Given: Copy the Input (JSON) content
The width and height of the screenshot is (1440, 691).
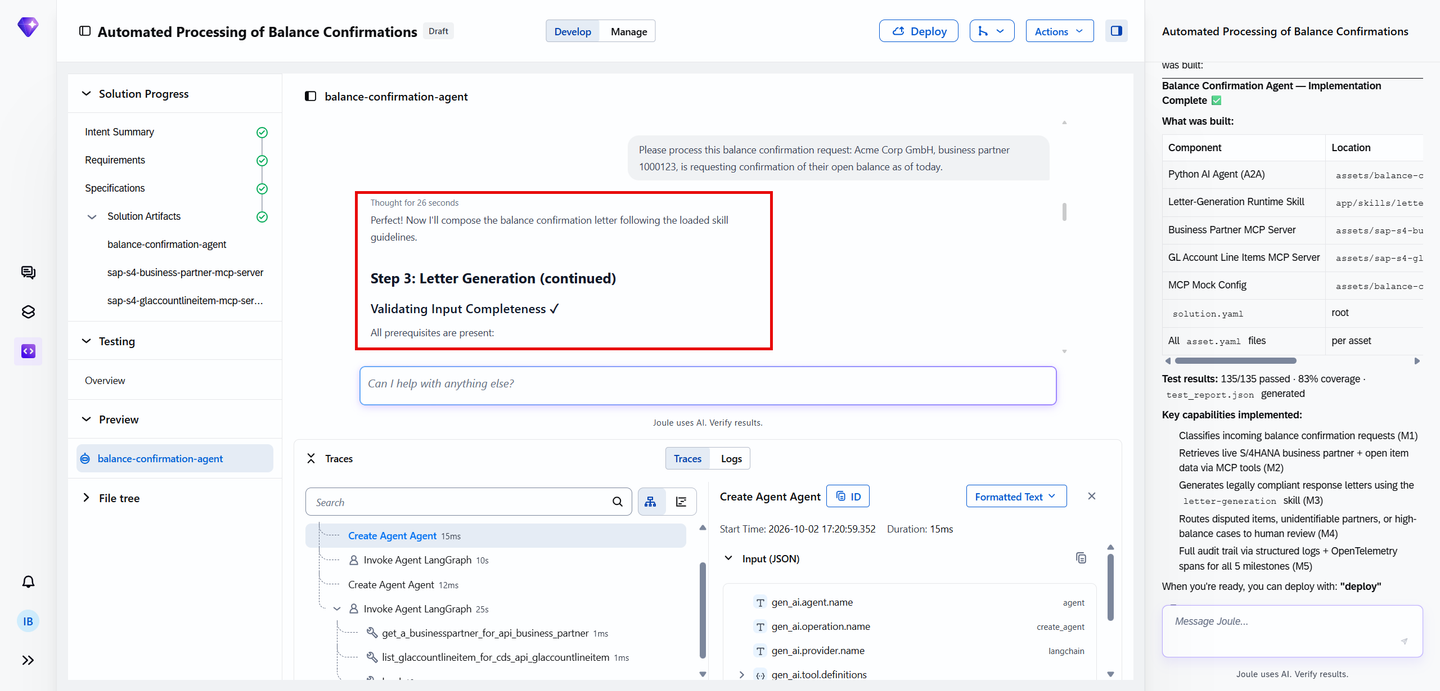Looking at the screenshot, I should tap(1081, 558).
